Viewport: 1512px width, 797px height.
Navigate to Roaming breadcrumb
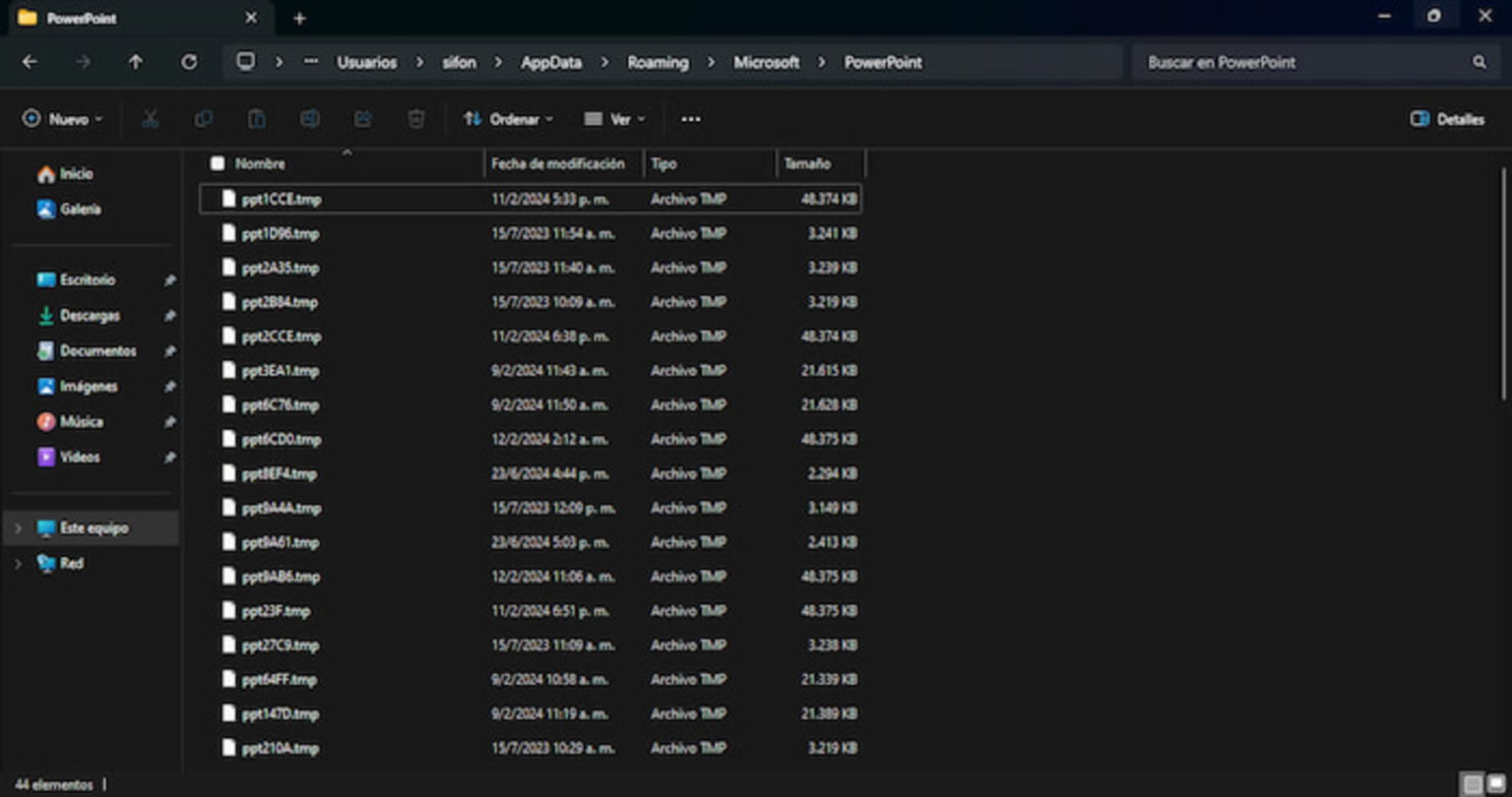[x=658, y=62]
